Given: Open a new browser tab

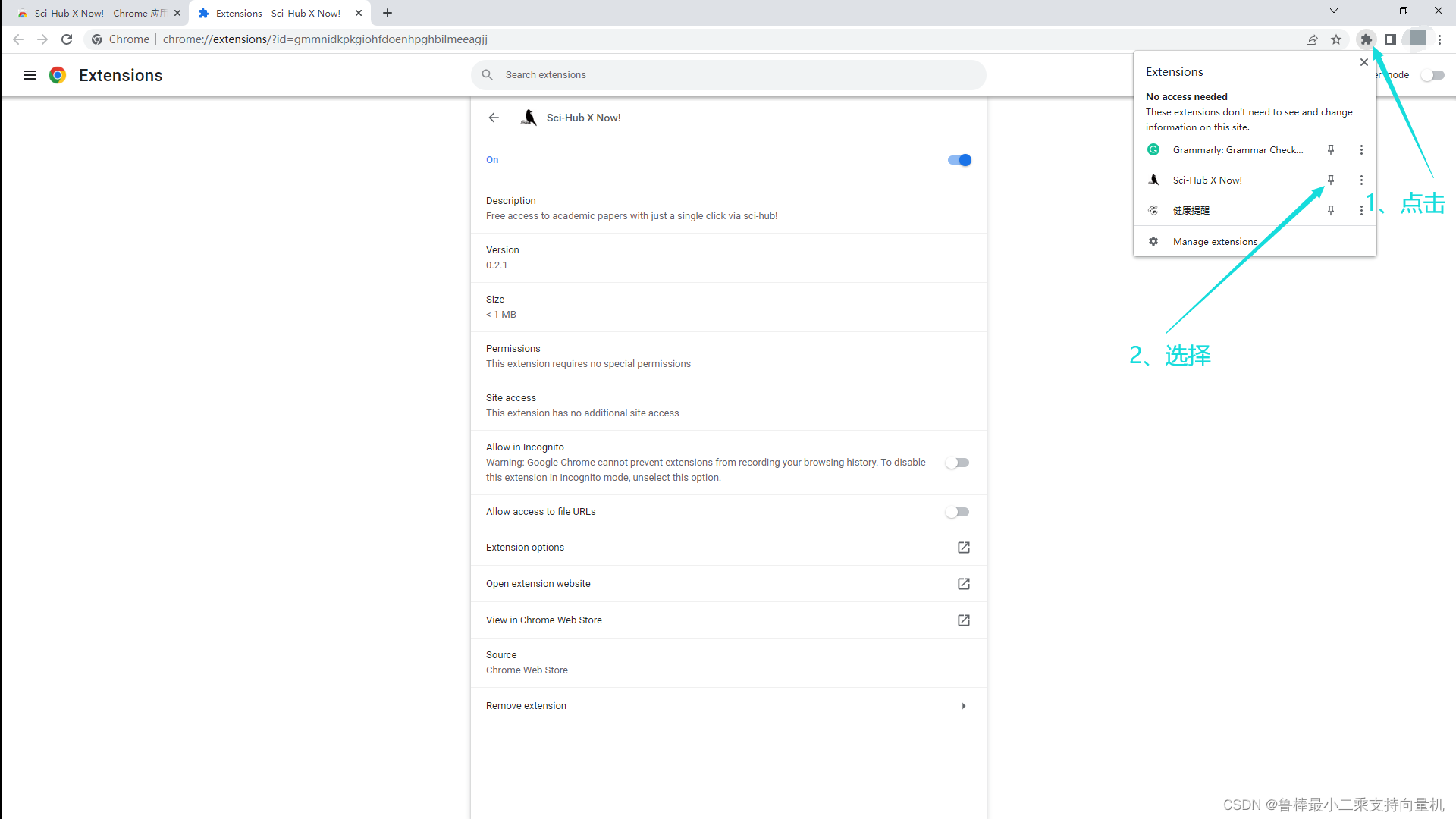Looking at the screenshot, I should pos(388,13).
